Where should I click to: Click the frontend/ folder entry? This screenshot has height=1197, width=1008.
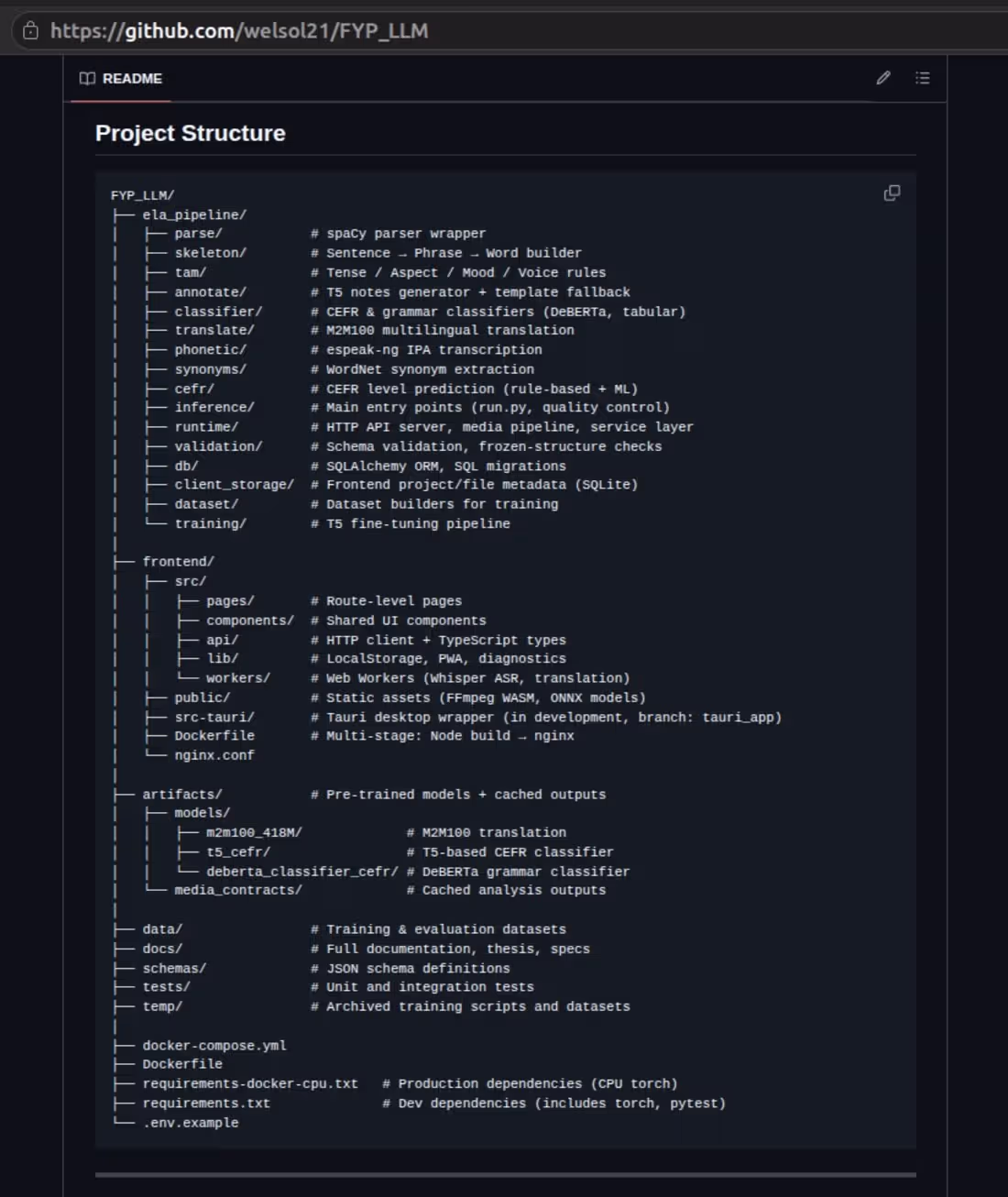coord(179,561)
